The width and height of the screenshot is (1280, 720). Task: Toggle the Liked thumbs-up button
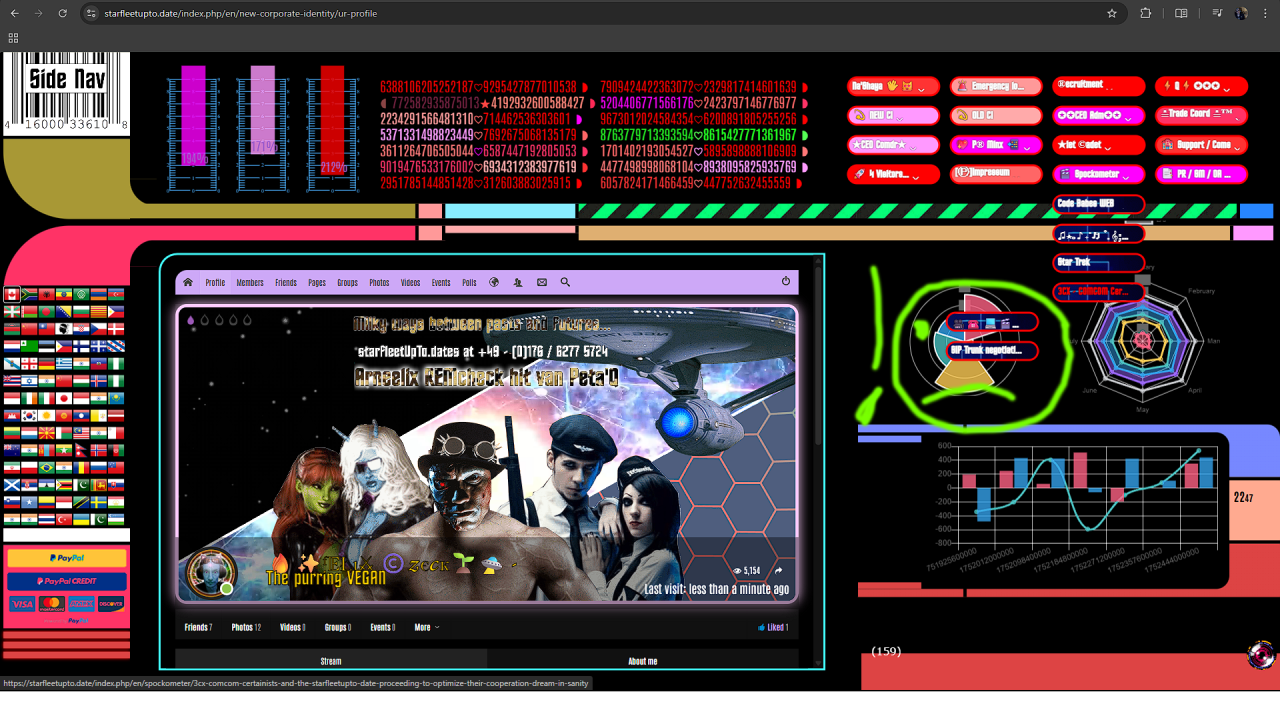pos(773,628)
